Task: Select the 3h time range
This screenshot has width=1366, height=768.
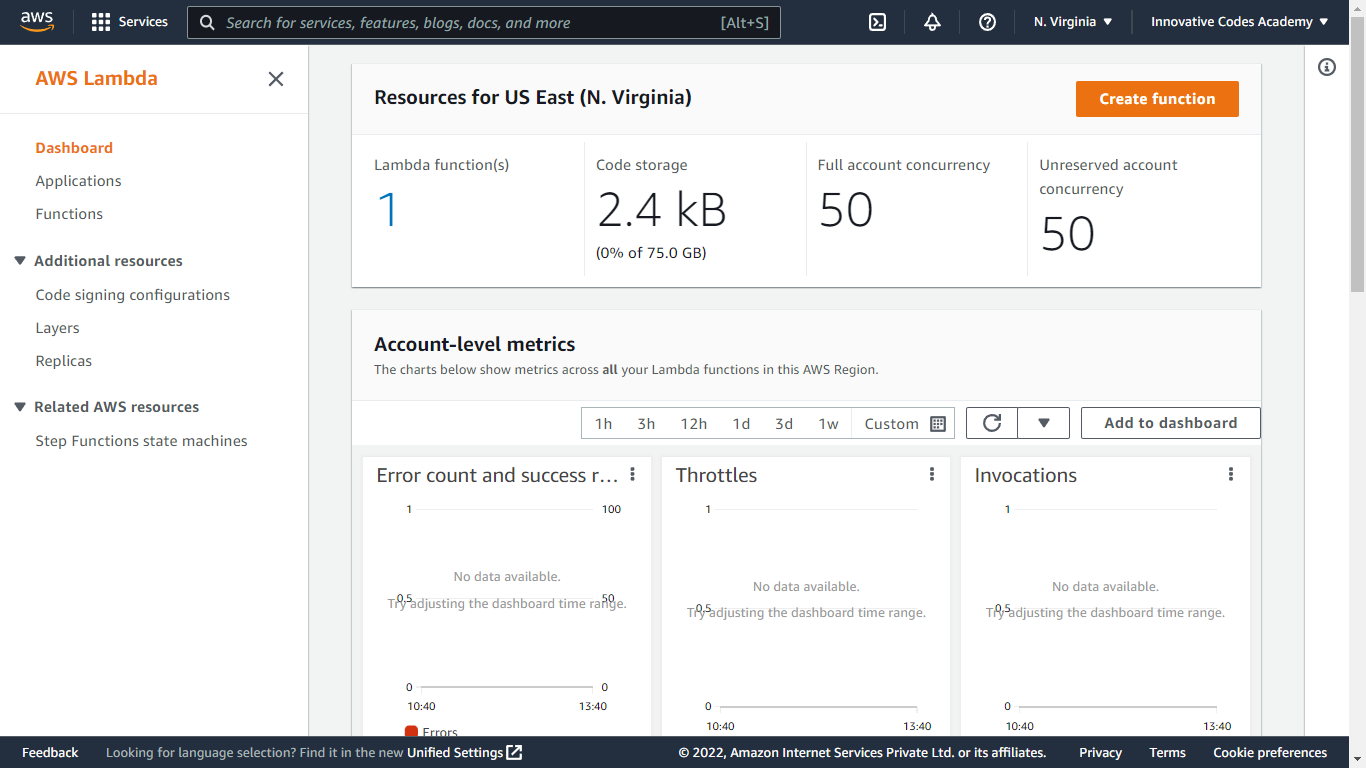Action: coord(646,423)
